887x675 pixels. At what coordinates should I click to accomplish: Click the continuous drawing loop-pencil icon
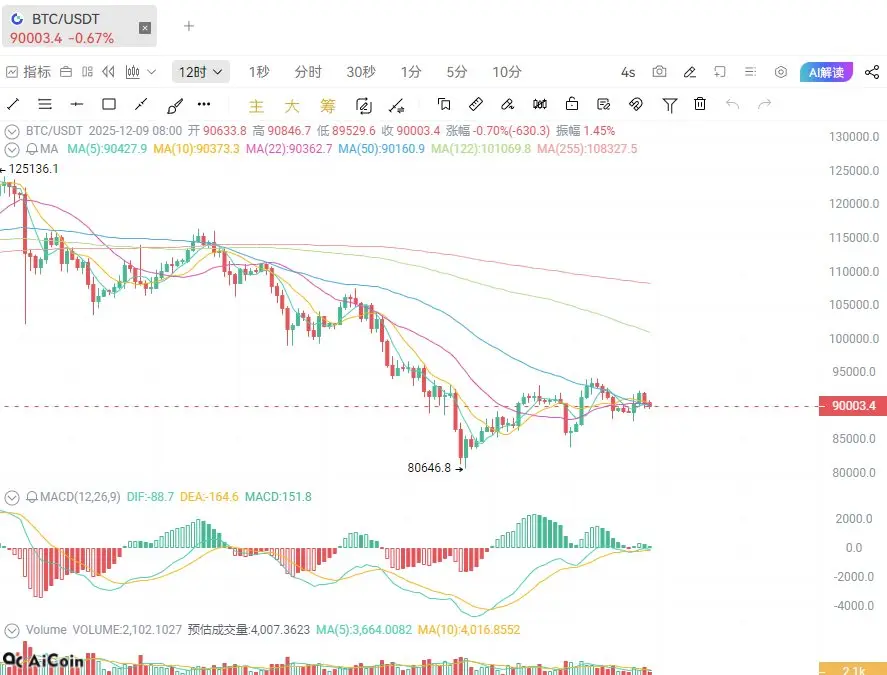click(364, 105)
